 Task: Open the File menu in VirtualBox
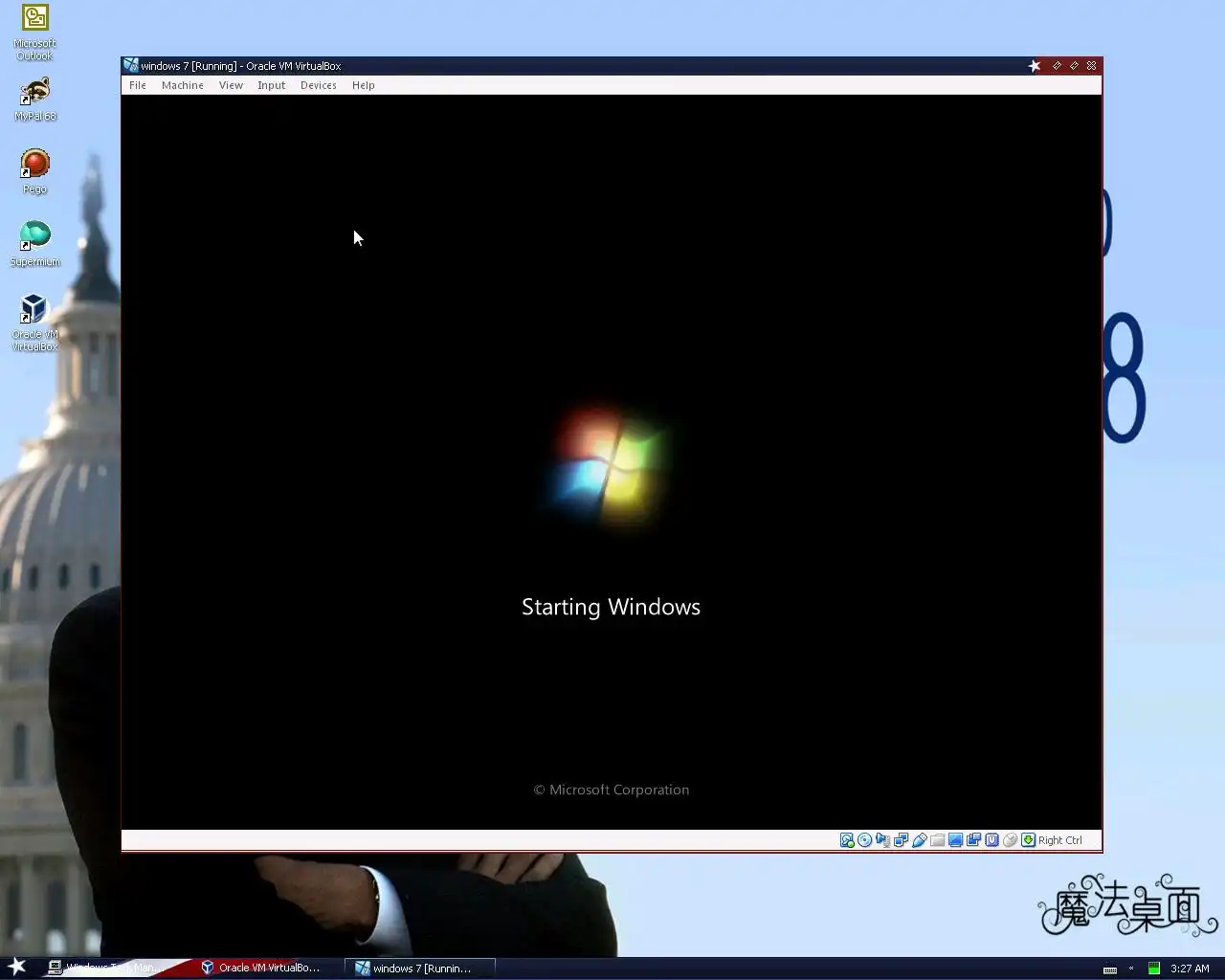click(x=138, y=85)
